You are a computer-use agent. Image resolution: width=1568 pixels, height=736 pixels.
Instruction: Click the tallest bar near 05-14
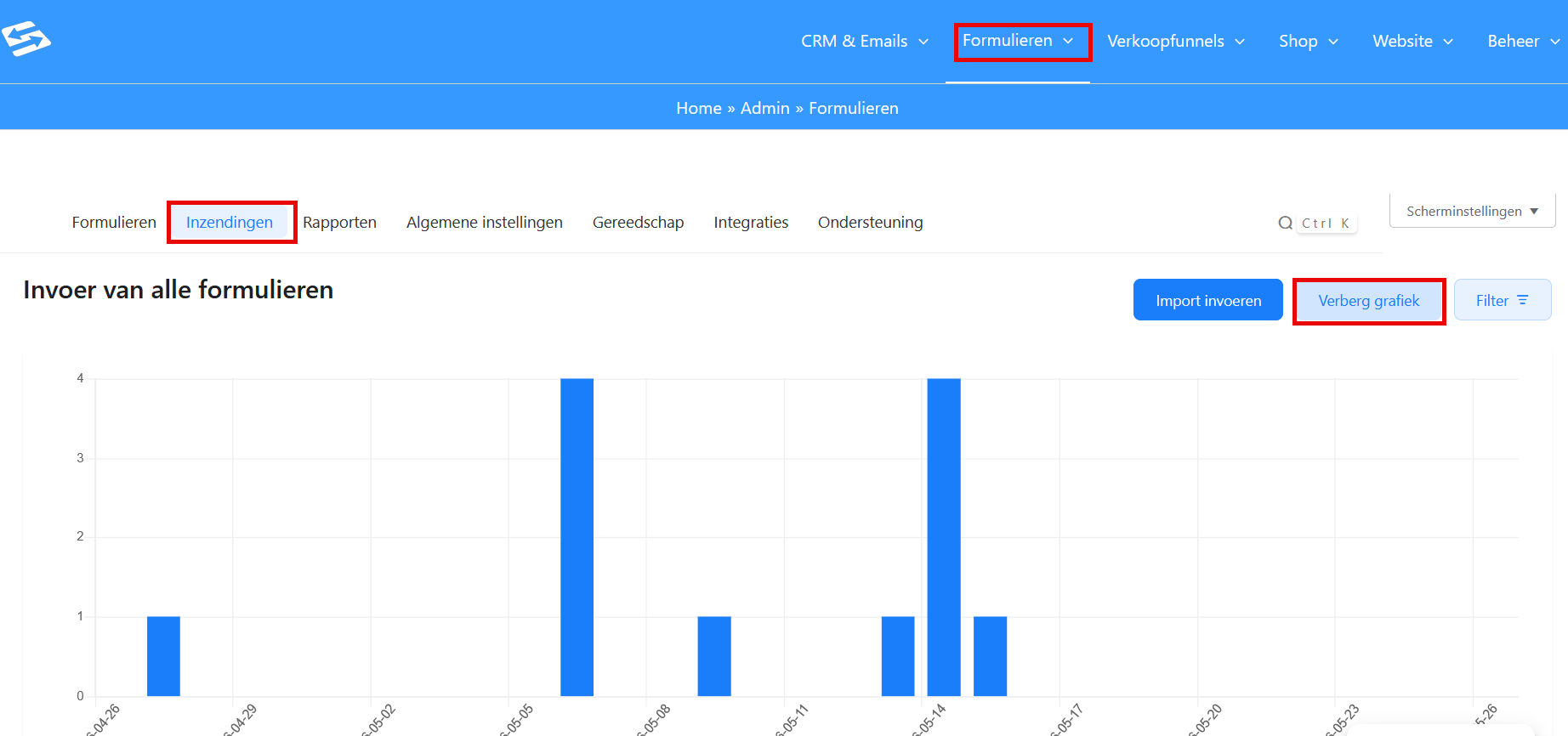click(944, 537)
